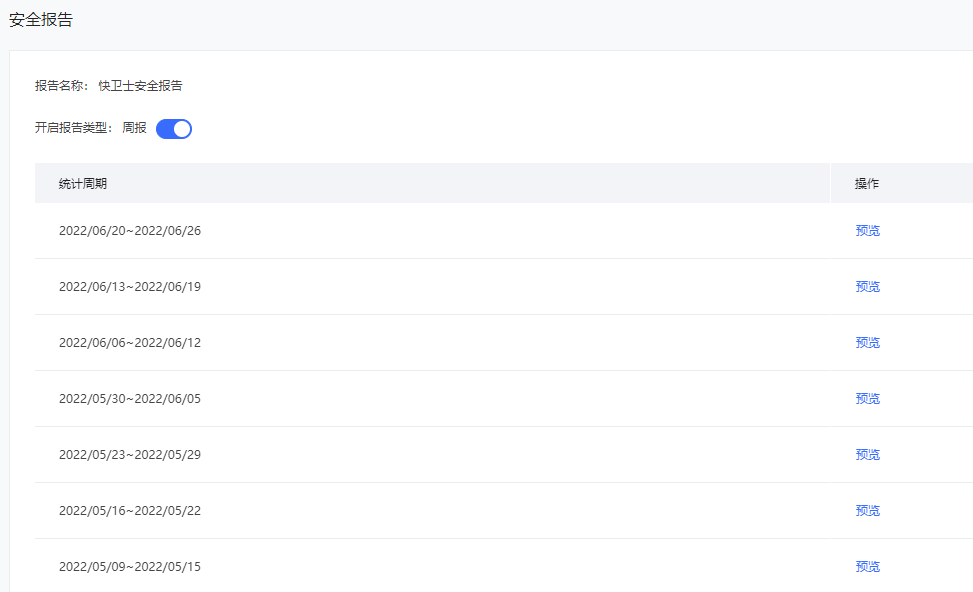Click the 安全报告 page title
Viewport: 973px width, 592px height.
coord(41,20)
